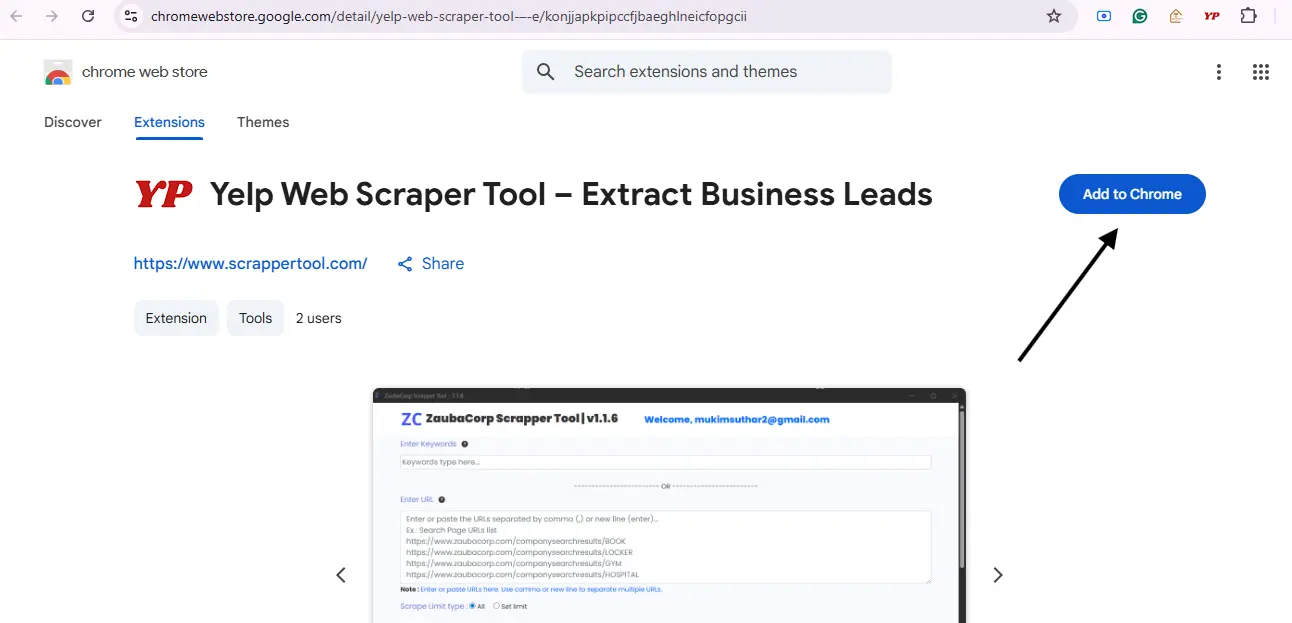The height and width of the screenshot is (623, 1292).
Task: Toggle the bookmark star for this page
Action: click(x=1054, y=16)
